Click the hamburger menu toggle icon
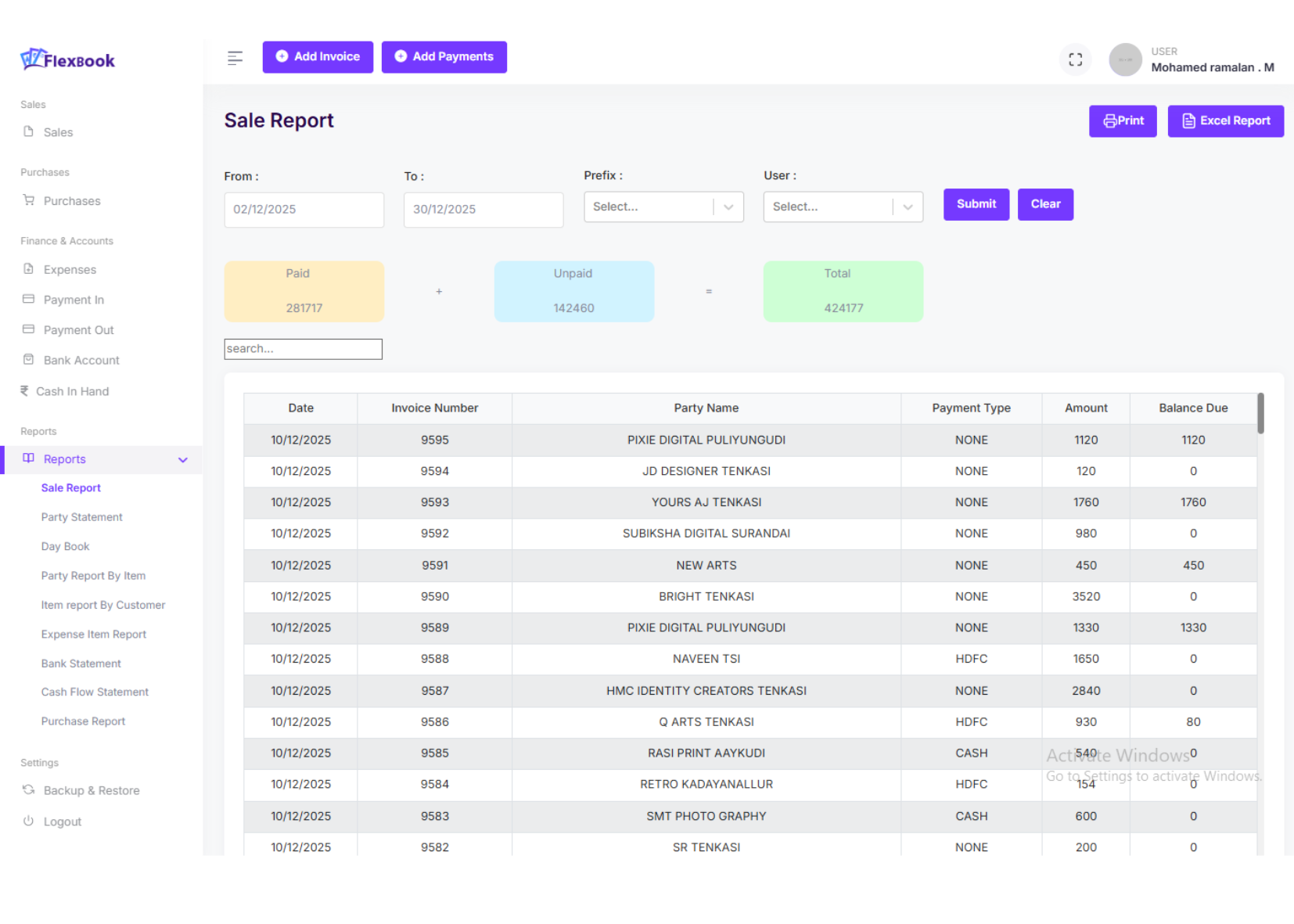This screenshot has width=1294, height=924. coord(235,58)
